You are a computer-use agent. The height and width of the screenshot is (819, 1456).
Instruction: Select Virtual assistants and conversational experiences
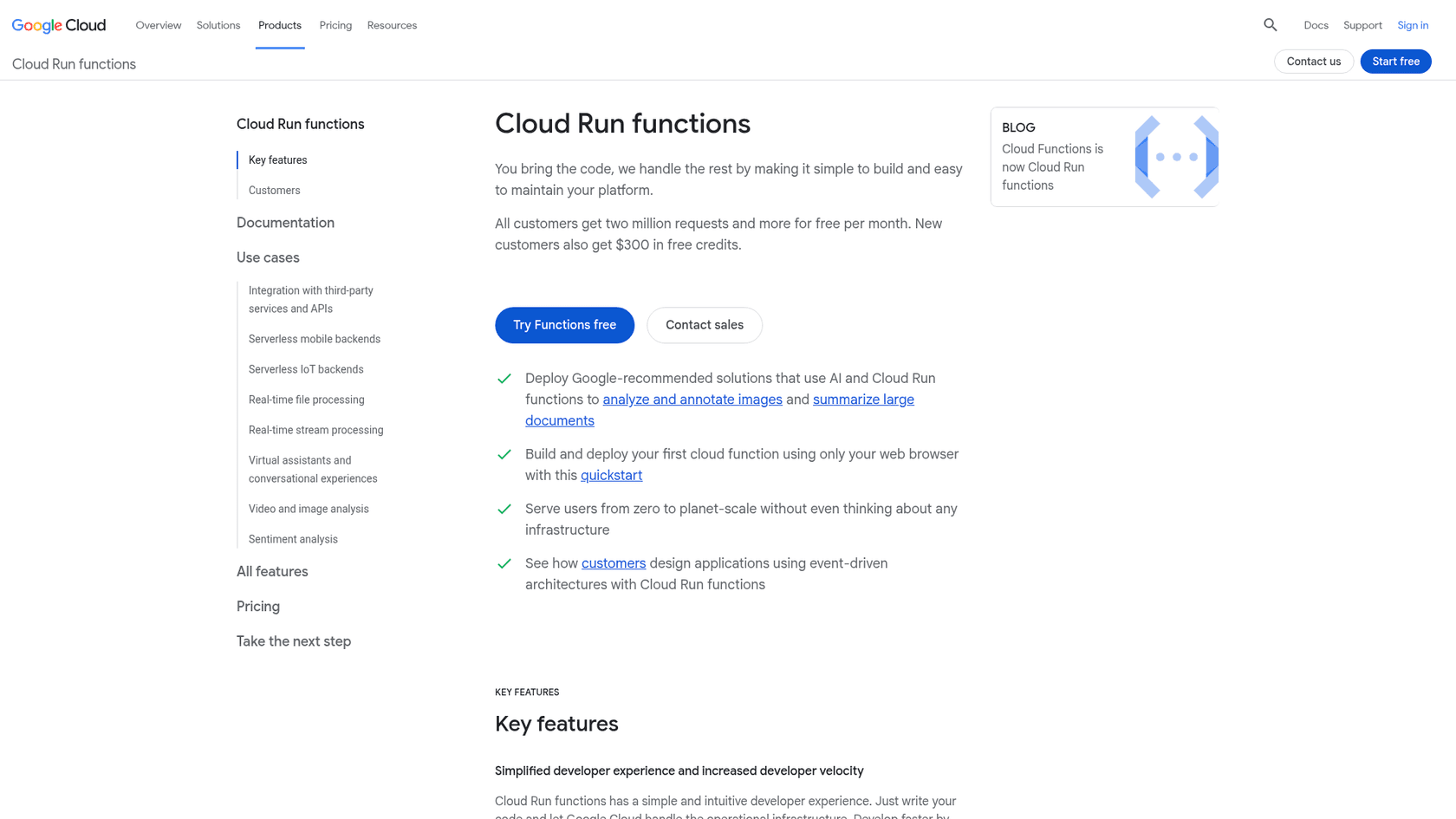pyautogui.click(x=313, y=470)
